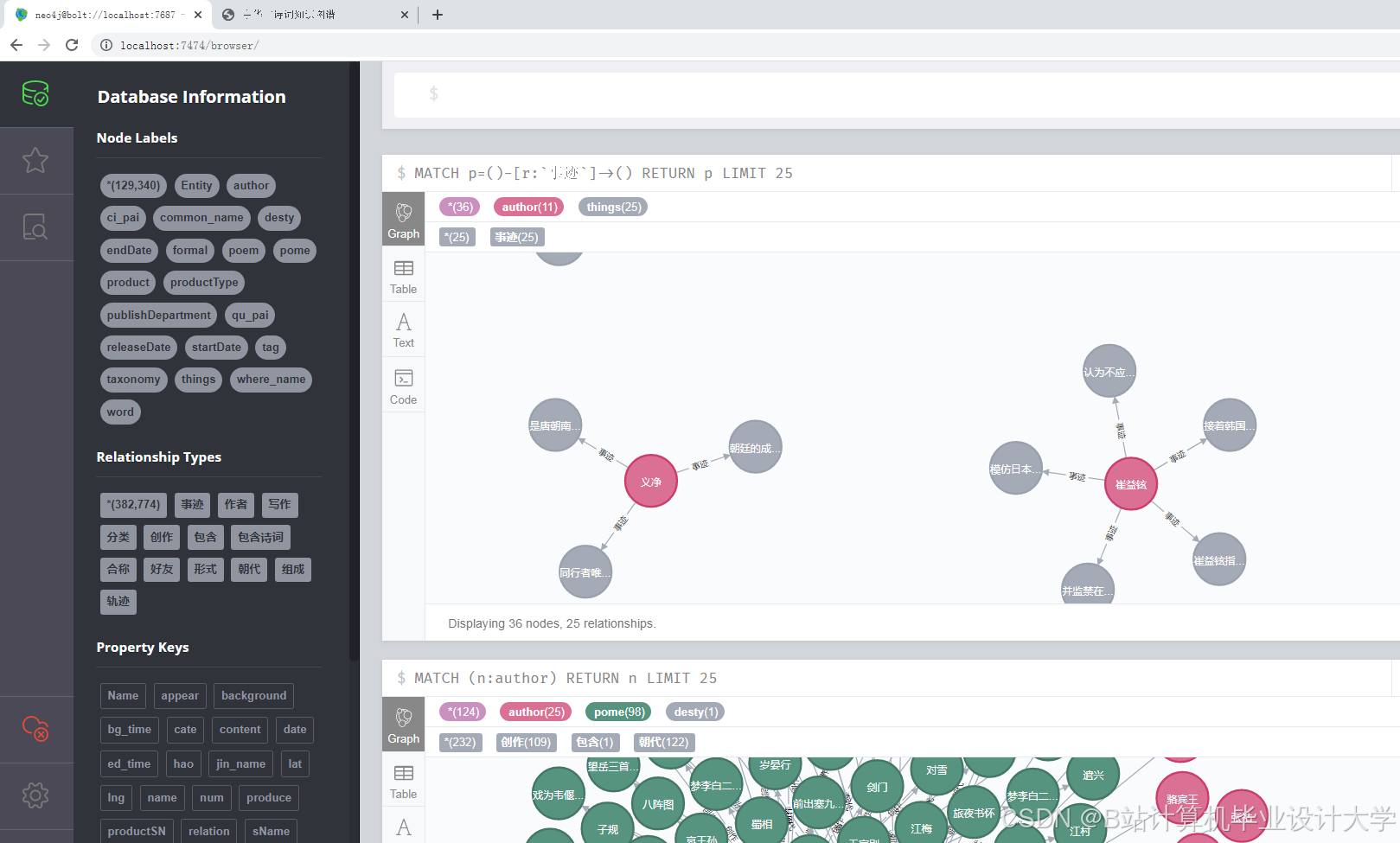Select the common_name node label
Viewport: 1400px width, 843px height.
point(201,218)
